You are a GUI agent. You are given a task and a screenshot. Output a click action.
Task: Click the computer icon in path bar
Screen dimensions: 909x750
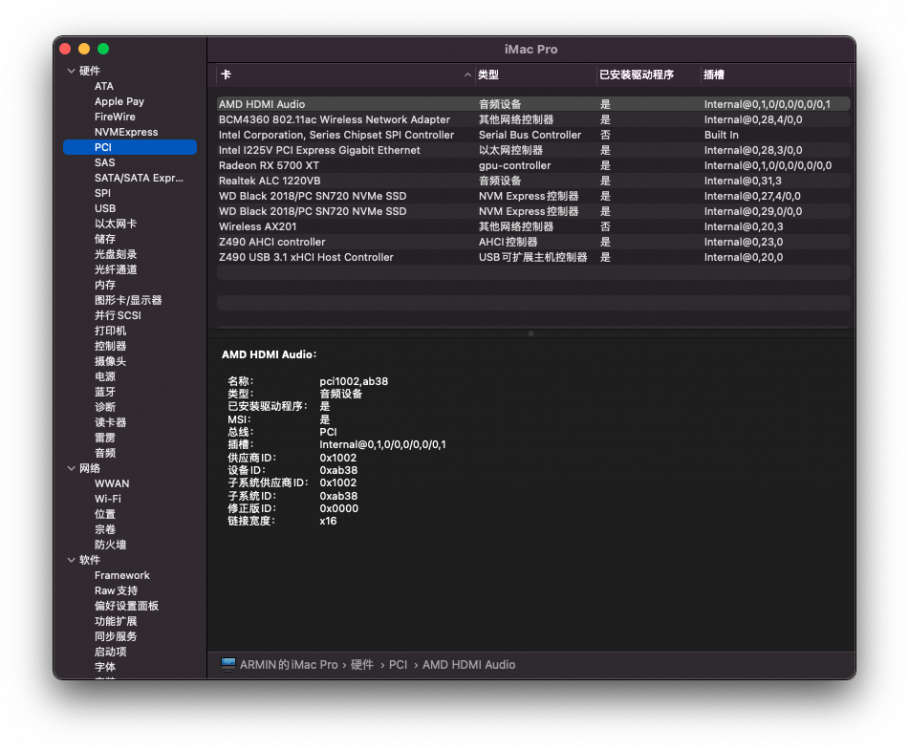click(x=228, y=664)
